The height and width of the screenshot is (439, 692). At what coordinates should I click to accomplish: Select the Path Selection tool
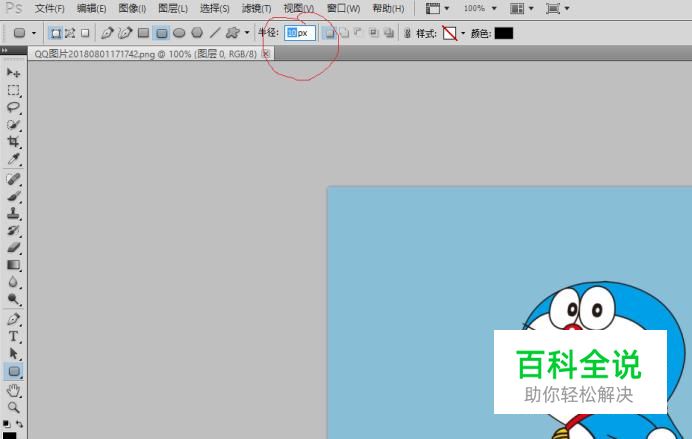(13, 353)
